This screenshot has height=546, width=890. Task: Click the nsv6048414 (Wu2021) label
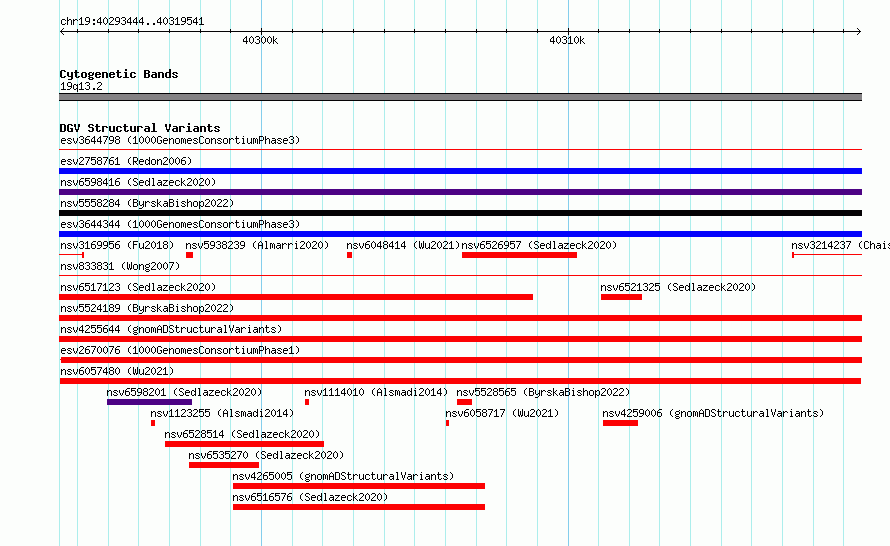pyautogui.click(x=403, y=245)
